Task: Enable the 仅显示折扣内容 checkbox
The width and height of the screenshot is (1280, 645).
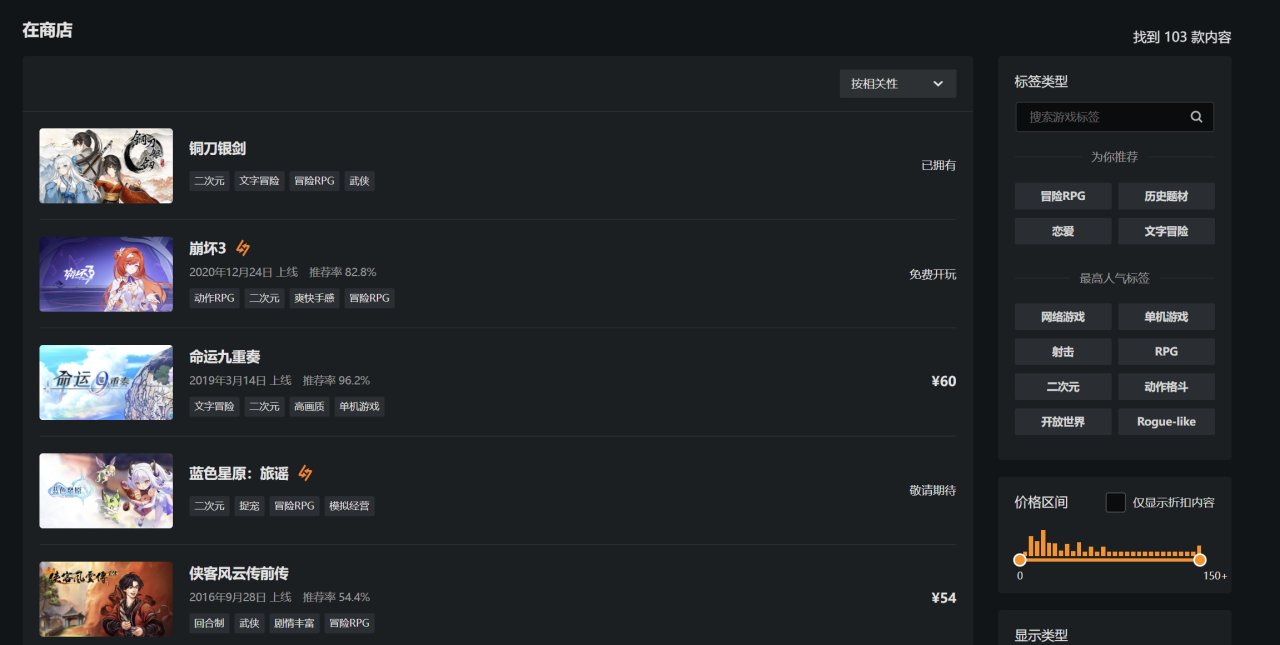Action: tap(1115, 502)
